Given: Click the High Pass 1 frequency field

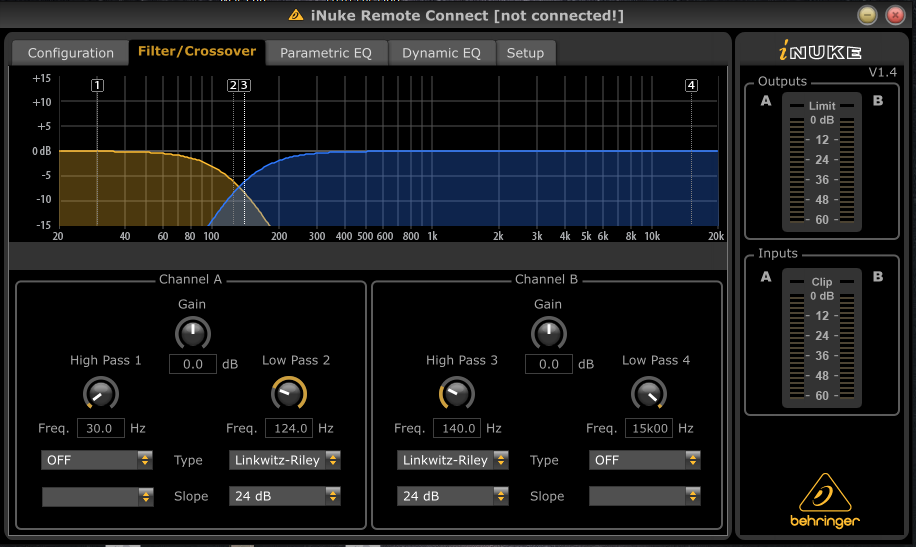Looking at the screenshot, I should (x=100, y=428).
